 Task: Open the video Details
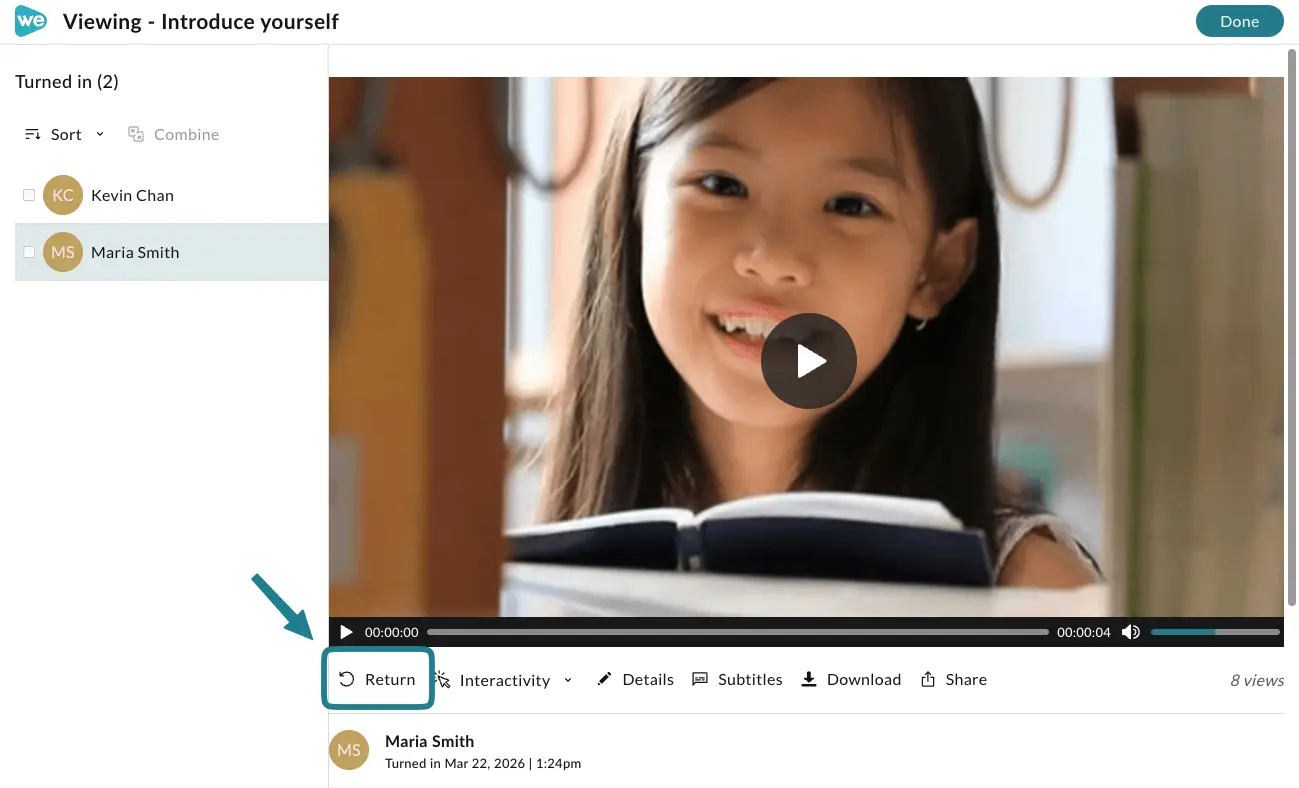(x=635, y=679)
